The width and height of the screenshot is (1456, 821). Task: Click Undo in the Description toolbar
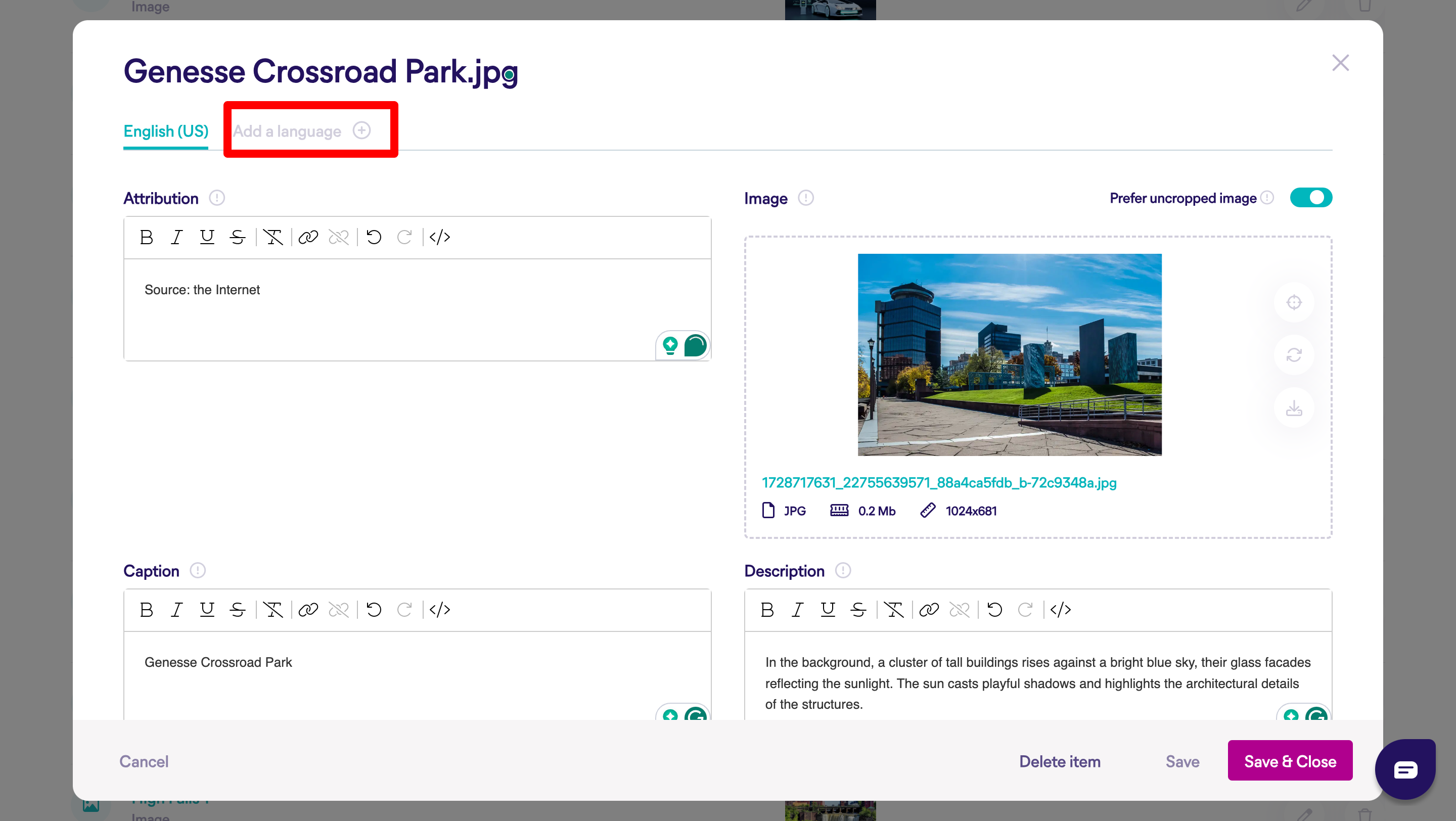(x=995, y=610)
